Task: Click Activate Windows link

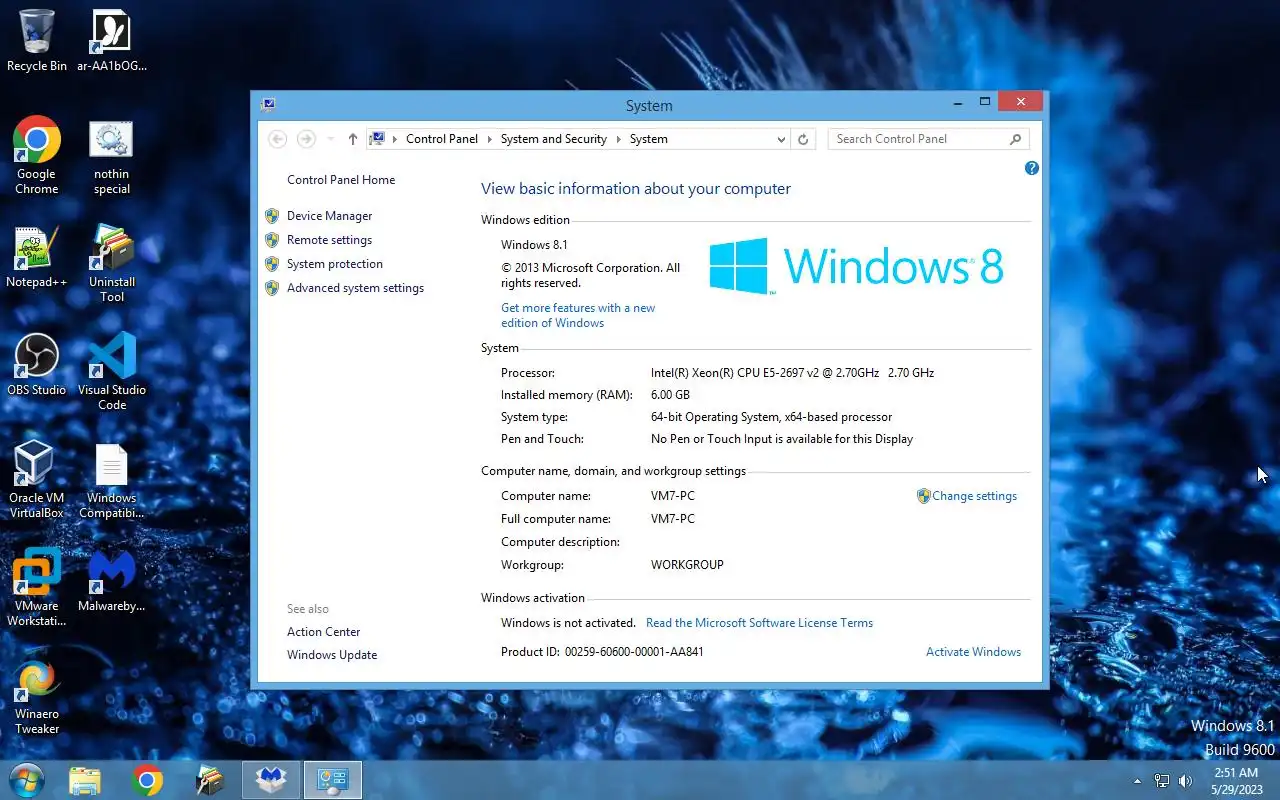Action: click(973, 652)
